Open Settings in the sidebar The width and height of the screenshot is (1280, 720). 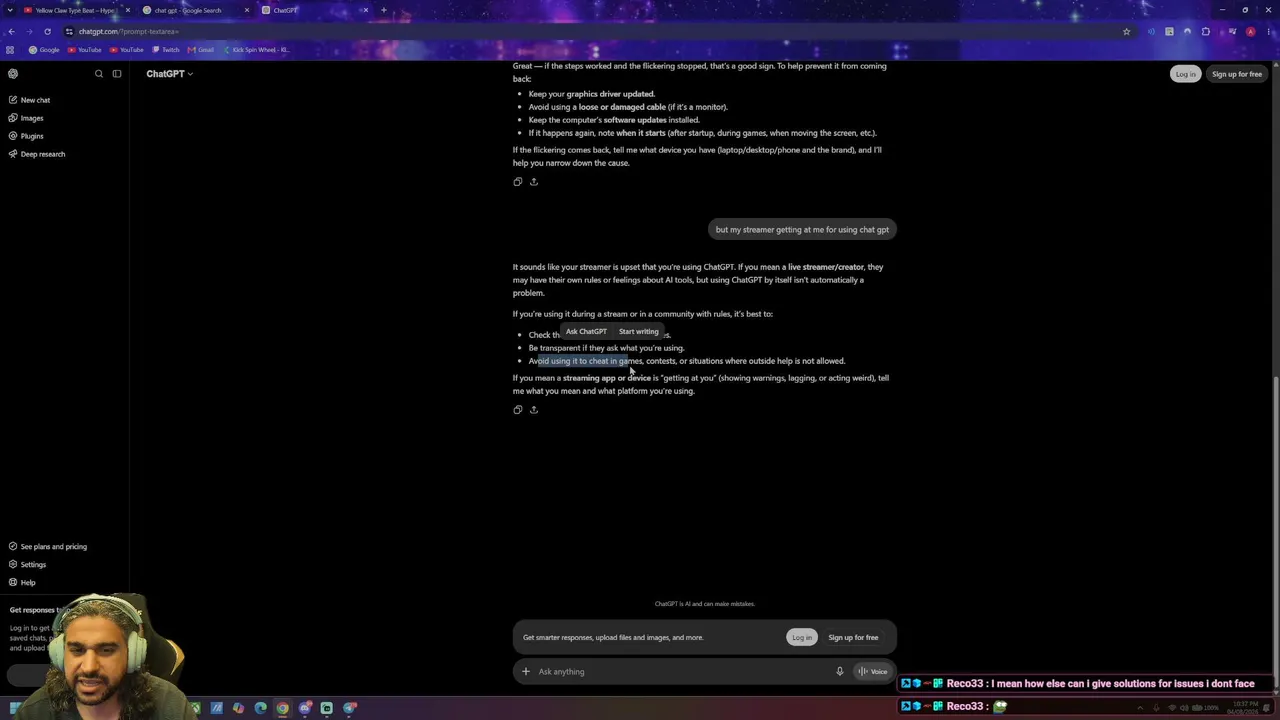28,565
